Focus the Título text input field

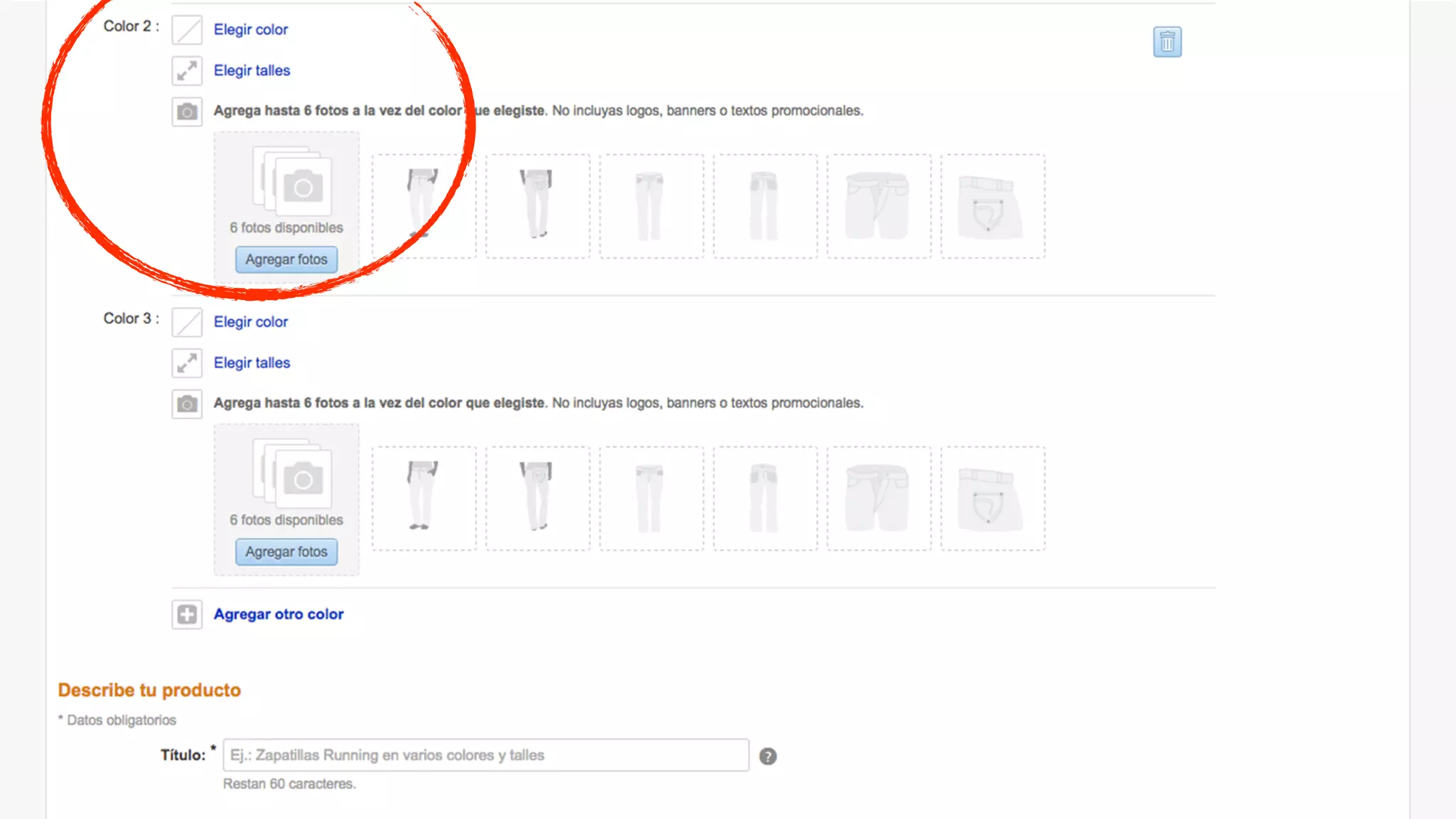pyautogui.click(x=486, y=755)
